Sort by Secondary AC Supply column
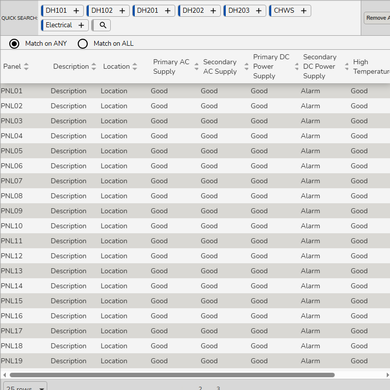 pos(246,66)
